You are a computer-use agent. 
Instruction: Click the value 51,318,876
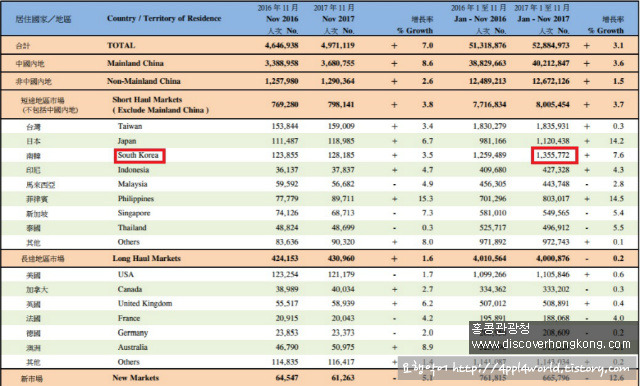click(488, 45)
